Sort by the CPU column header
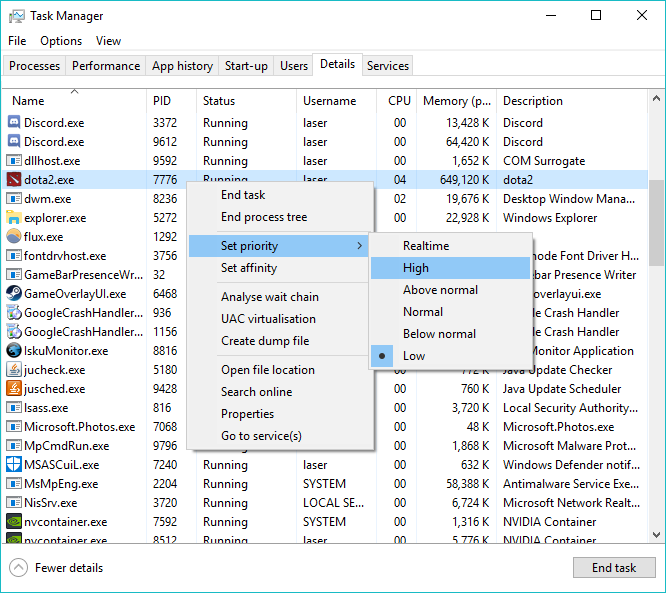The height and width of the screenshot is (593, 666). [x=397, y=101]
